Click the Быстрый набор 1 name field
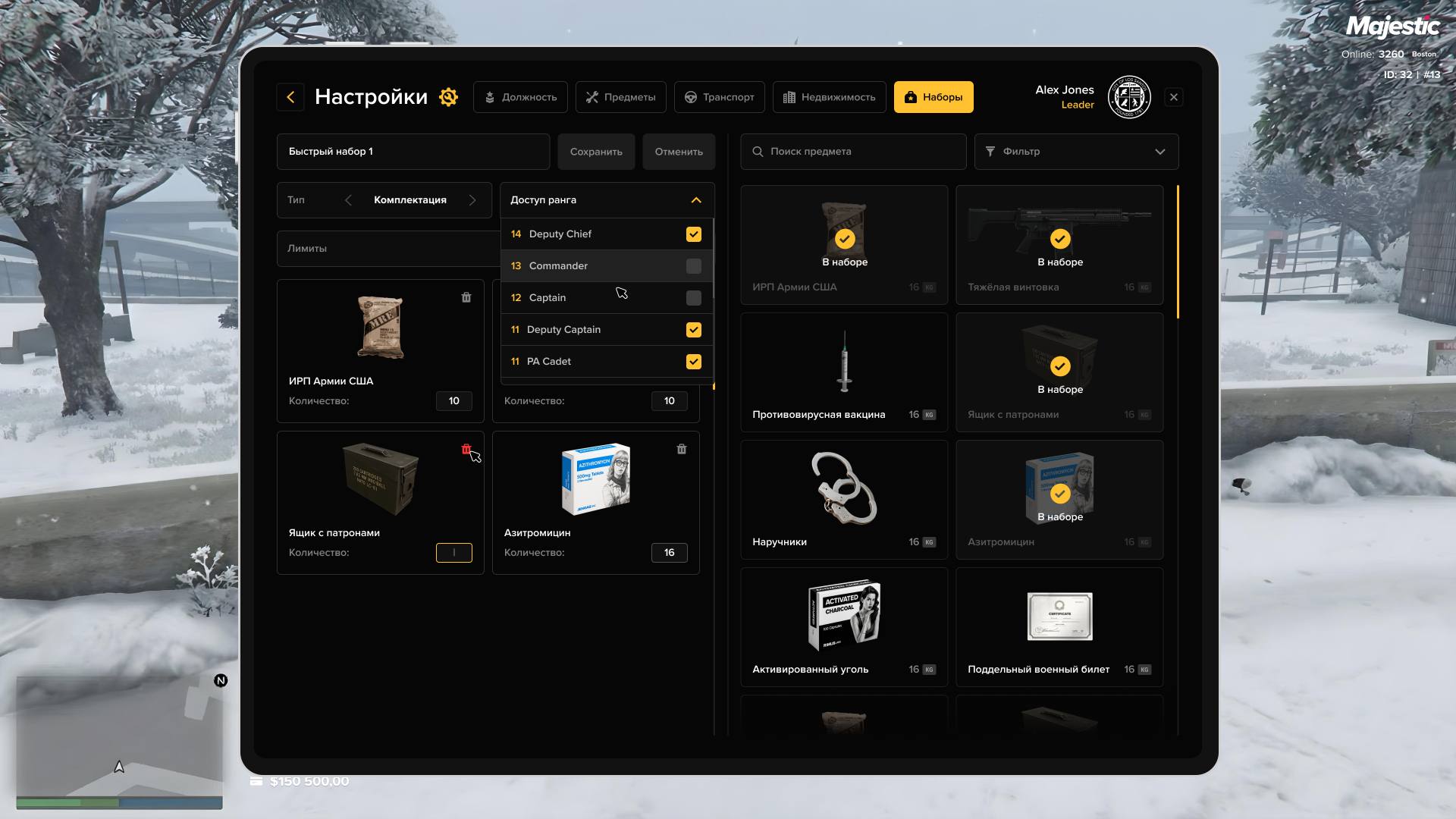 tap(413, 152)
